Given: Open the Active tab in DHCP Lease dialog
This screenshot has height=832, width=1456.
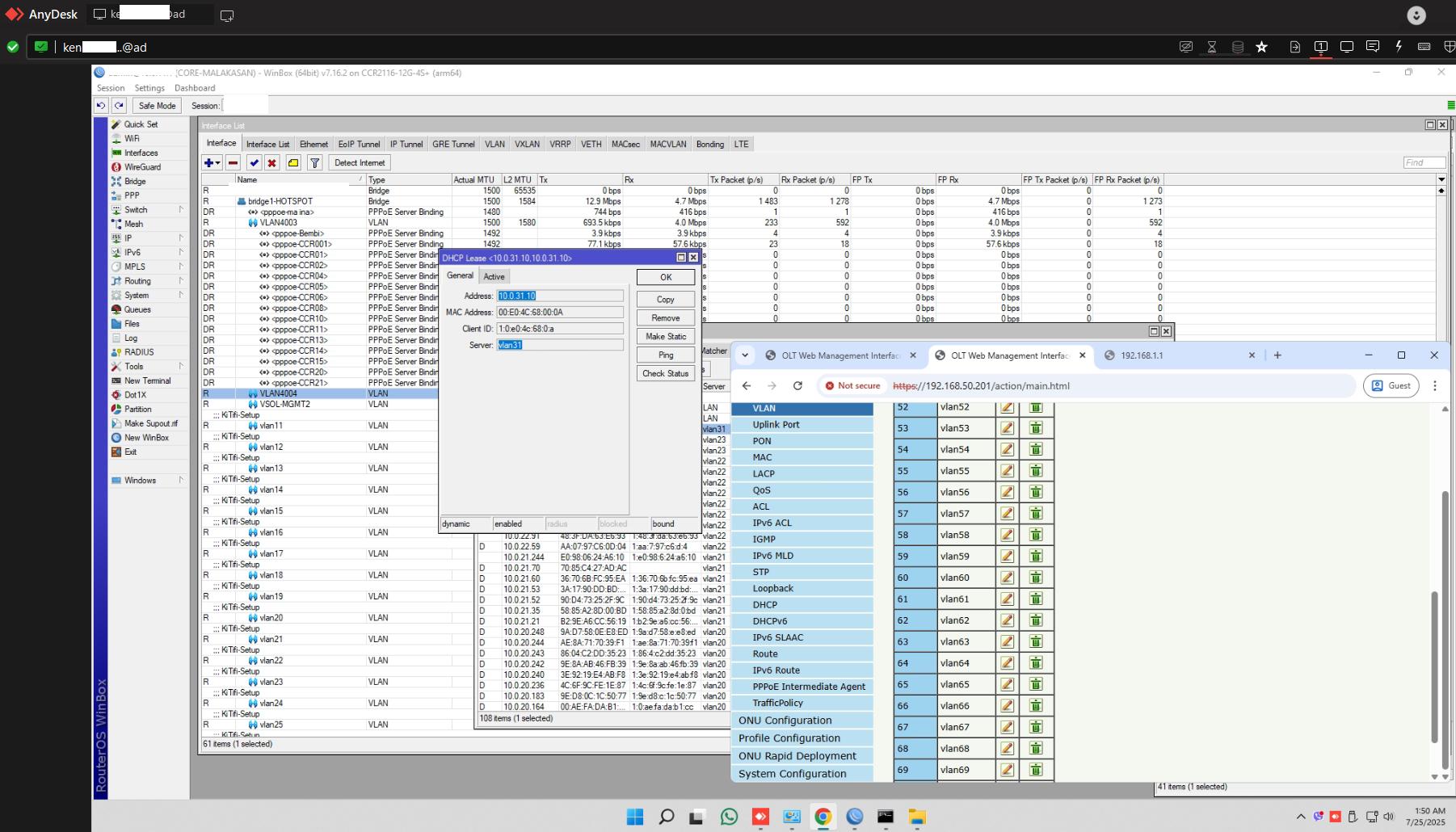Looking at the screenshot, I should point(494,276).
